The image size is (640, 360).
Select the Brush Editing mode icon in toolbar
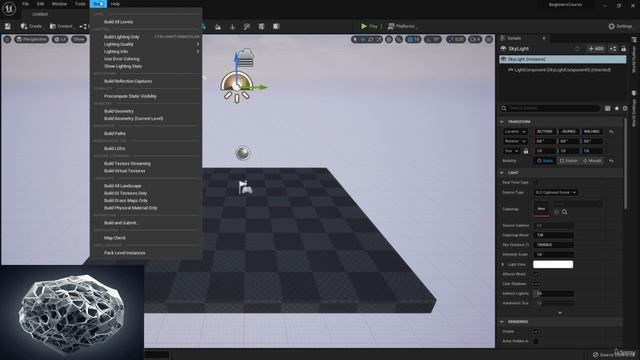[x=276, y=27]
